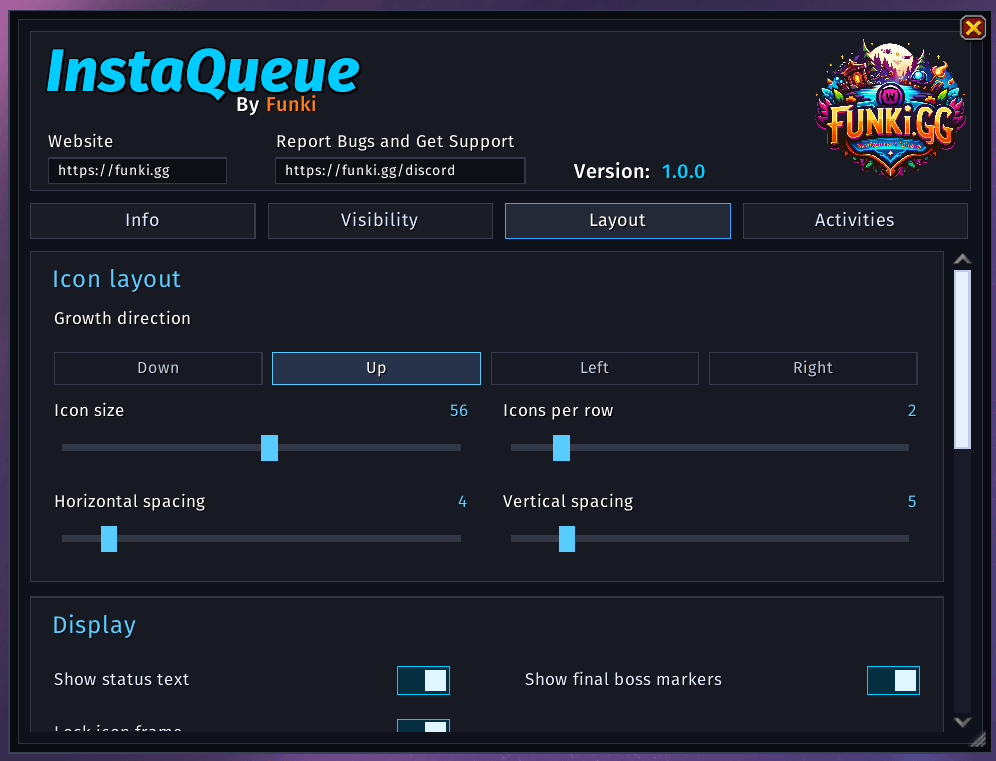Click the Icon layout section heading
Image resolution: width=996 pixels, height=761 pixels.
[x=117, y=279]
